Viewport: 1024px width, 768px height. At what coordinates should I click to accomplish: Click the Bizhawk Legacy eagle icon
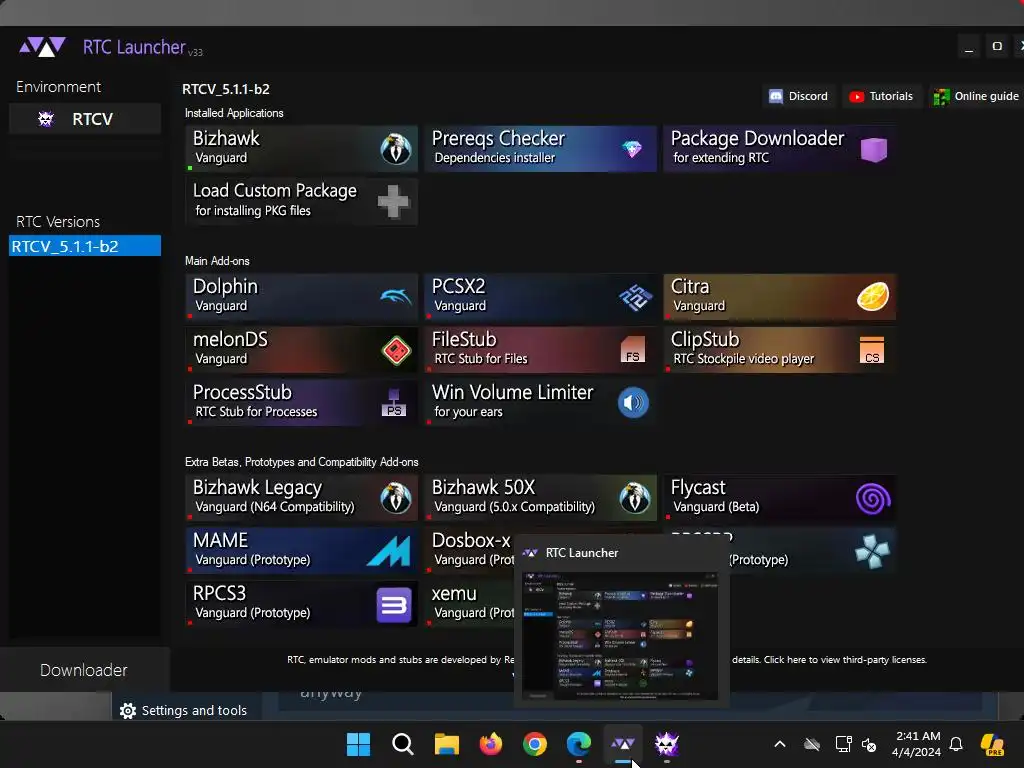pyautogui.click(x=396, y=498)
